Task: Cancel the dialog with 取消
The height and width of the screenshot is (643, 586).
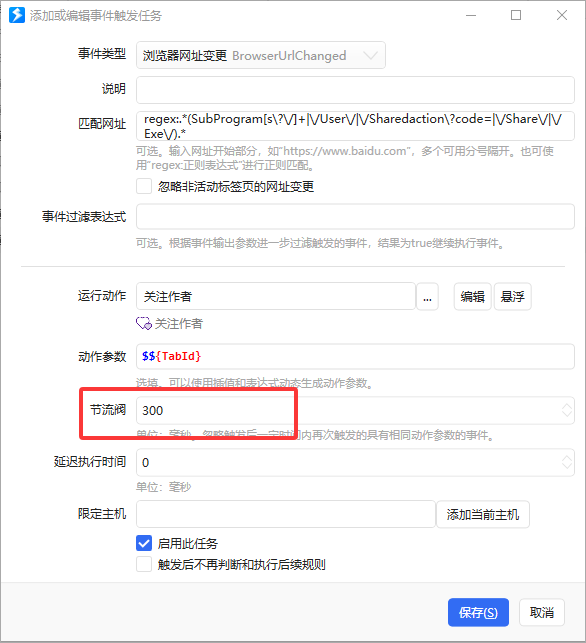Action: pos(542,612)
